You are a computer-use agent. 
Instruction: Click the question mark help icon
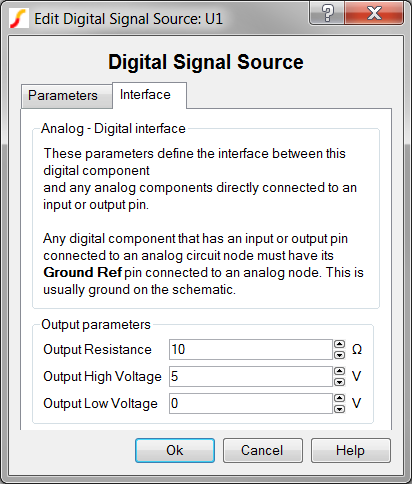(327, 13)
